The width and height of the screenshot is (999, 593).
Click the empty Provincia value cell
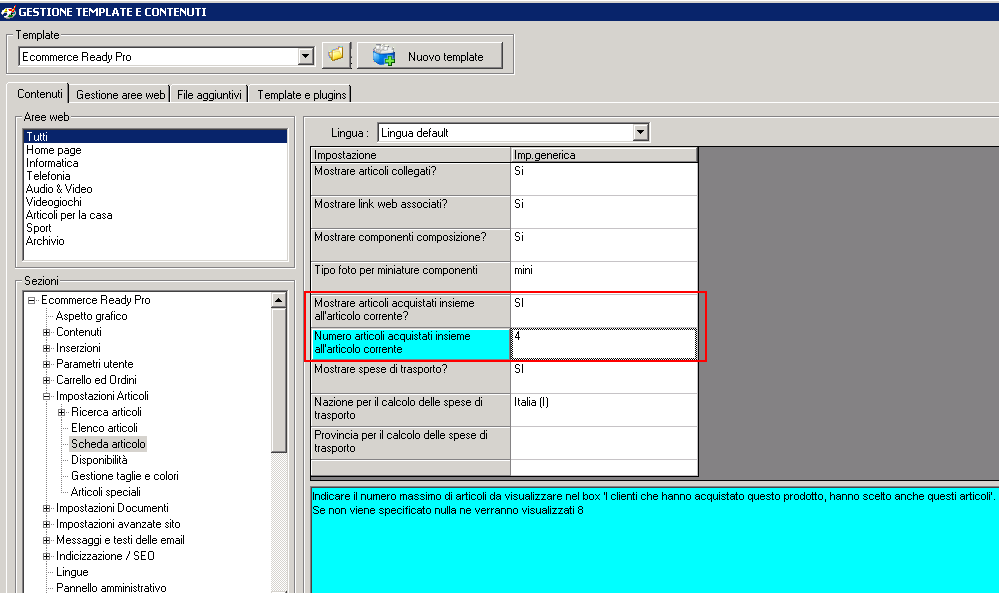pyautogui.click(x=604, y=443)
